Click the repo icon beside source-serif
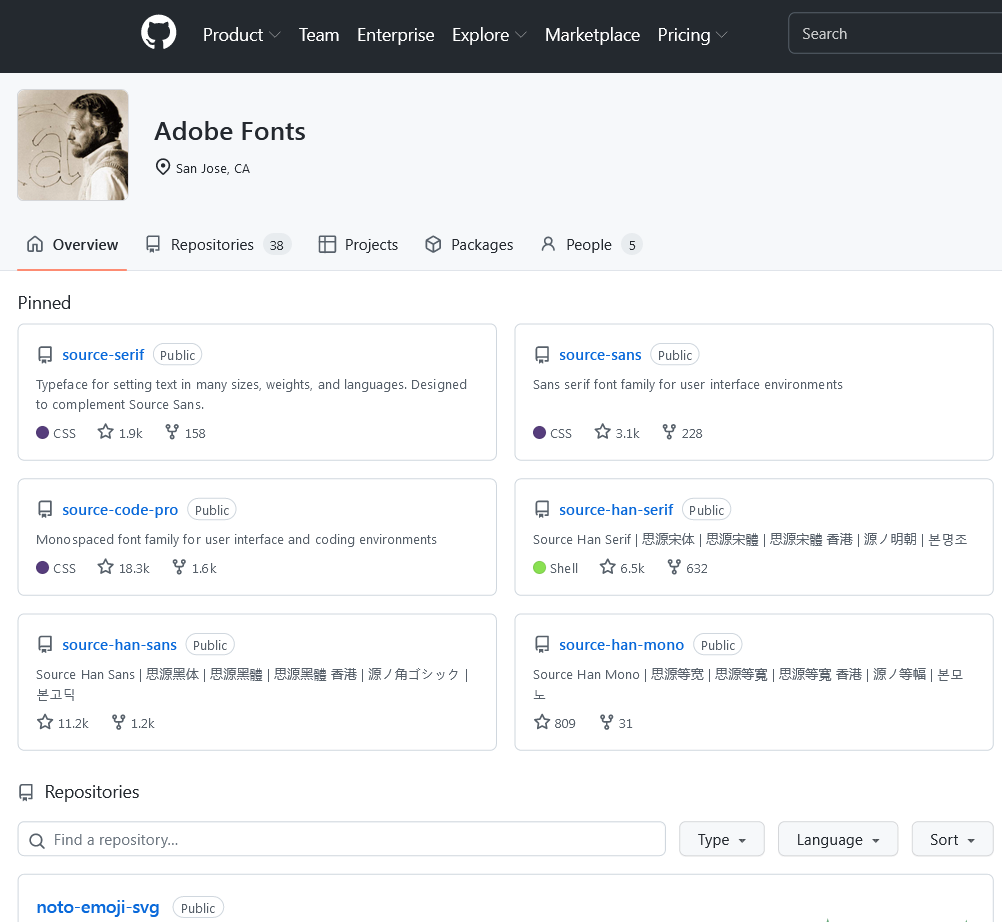The width and height of the screenshot is (1002, 922). point(45,355)
